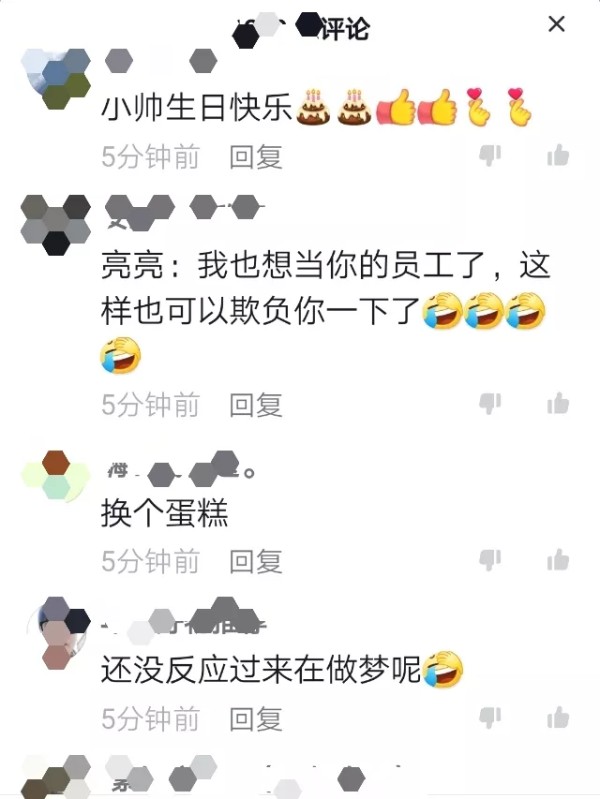Reply to the 小帅生日快乐 comment

255,156
